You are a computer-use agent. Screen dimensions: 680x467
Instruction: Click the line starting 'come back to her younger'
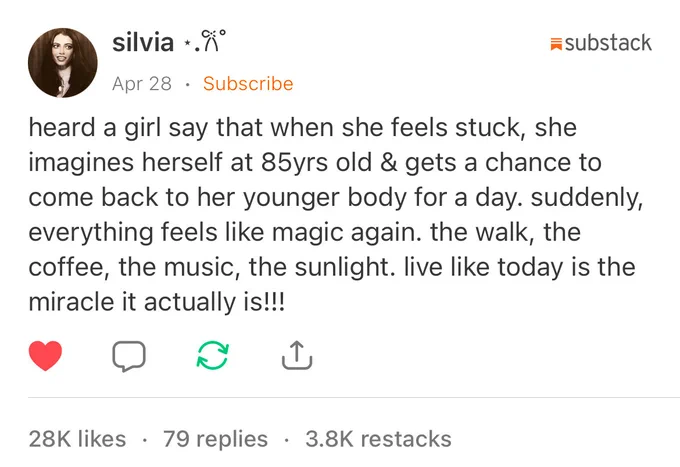[x=336, y=198]
